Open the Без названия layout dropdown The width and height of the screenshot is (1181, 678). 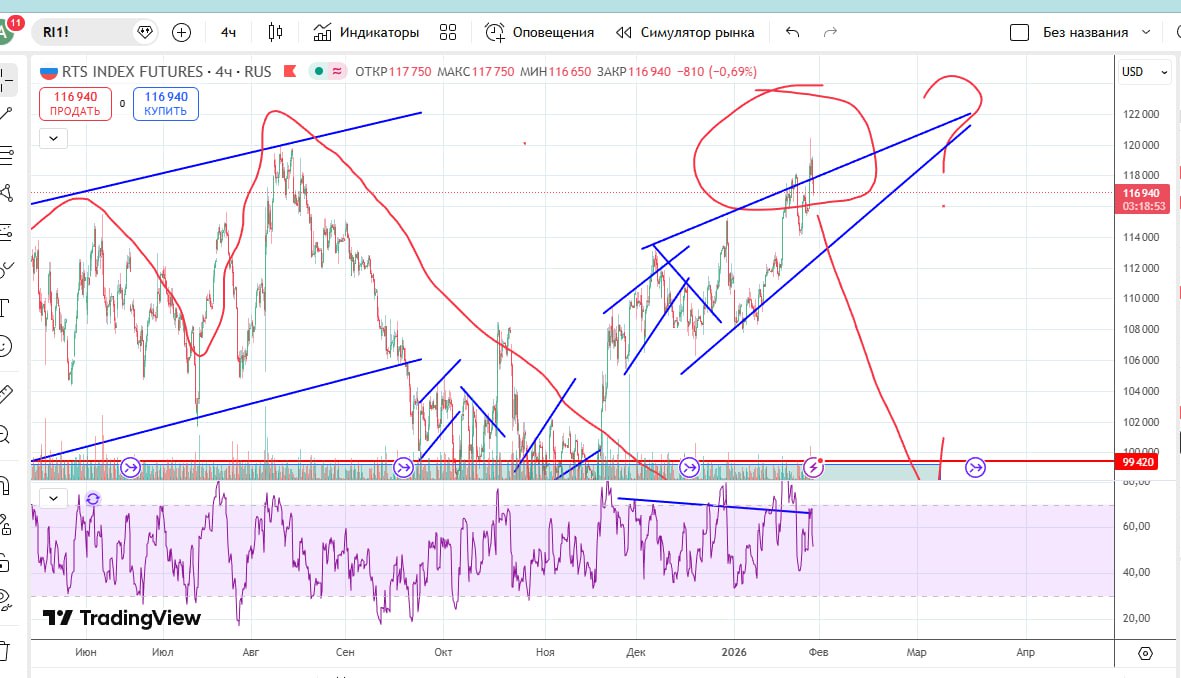[x=1096, y=32]
